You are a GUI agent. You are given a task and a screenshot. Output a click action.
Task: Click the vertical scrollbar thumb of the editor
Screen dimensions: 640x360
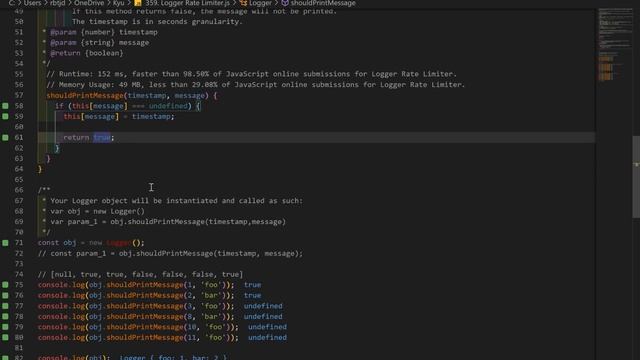(x=636, y=177)
